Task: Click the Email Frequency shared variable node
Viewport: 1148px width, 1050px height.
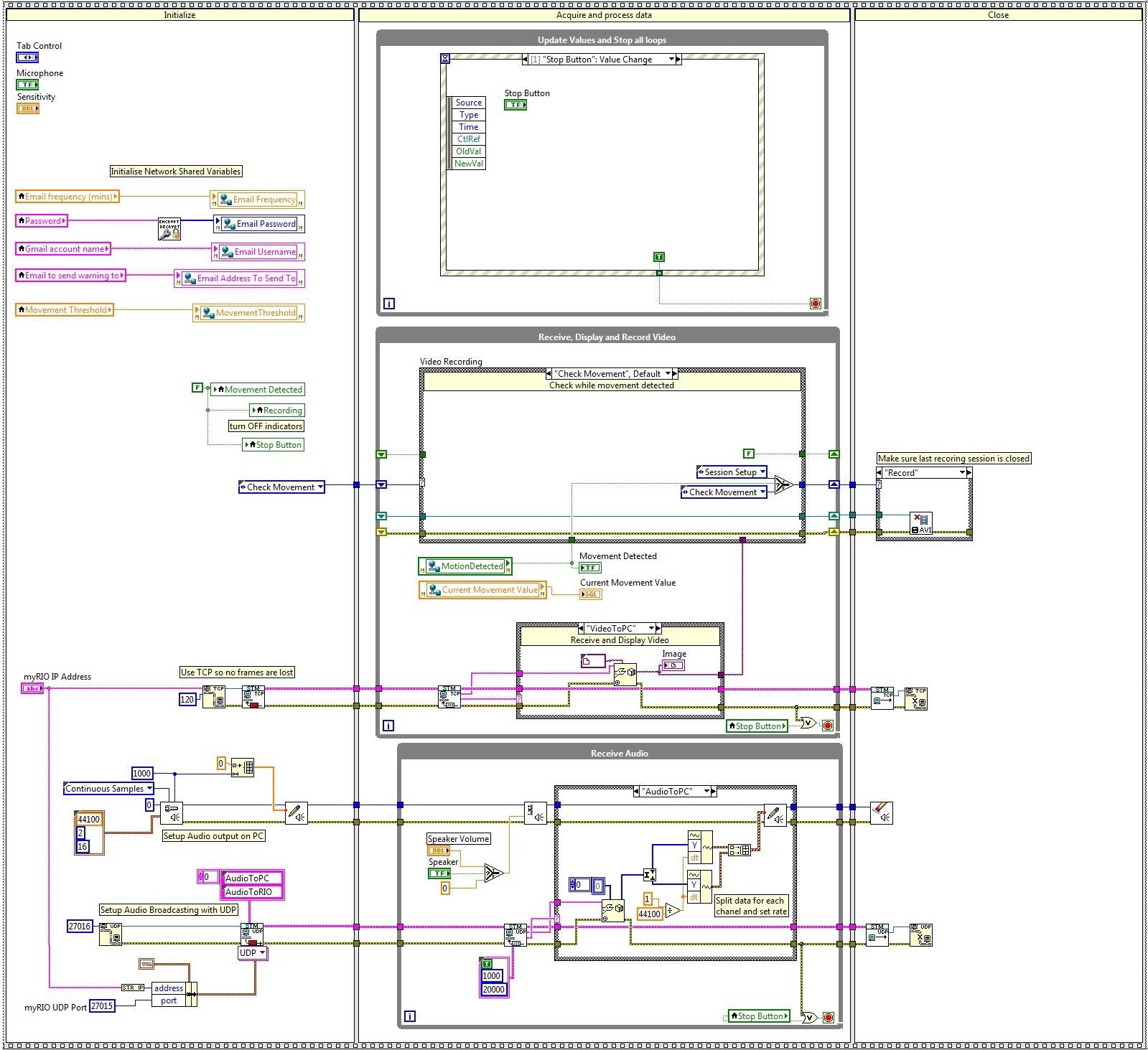Action: click(257, 200)
